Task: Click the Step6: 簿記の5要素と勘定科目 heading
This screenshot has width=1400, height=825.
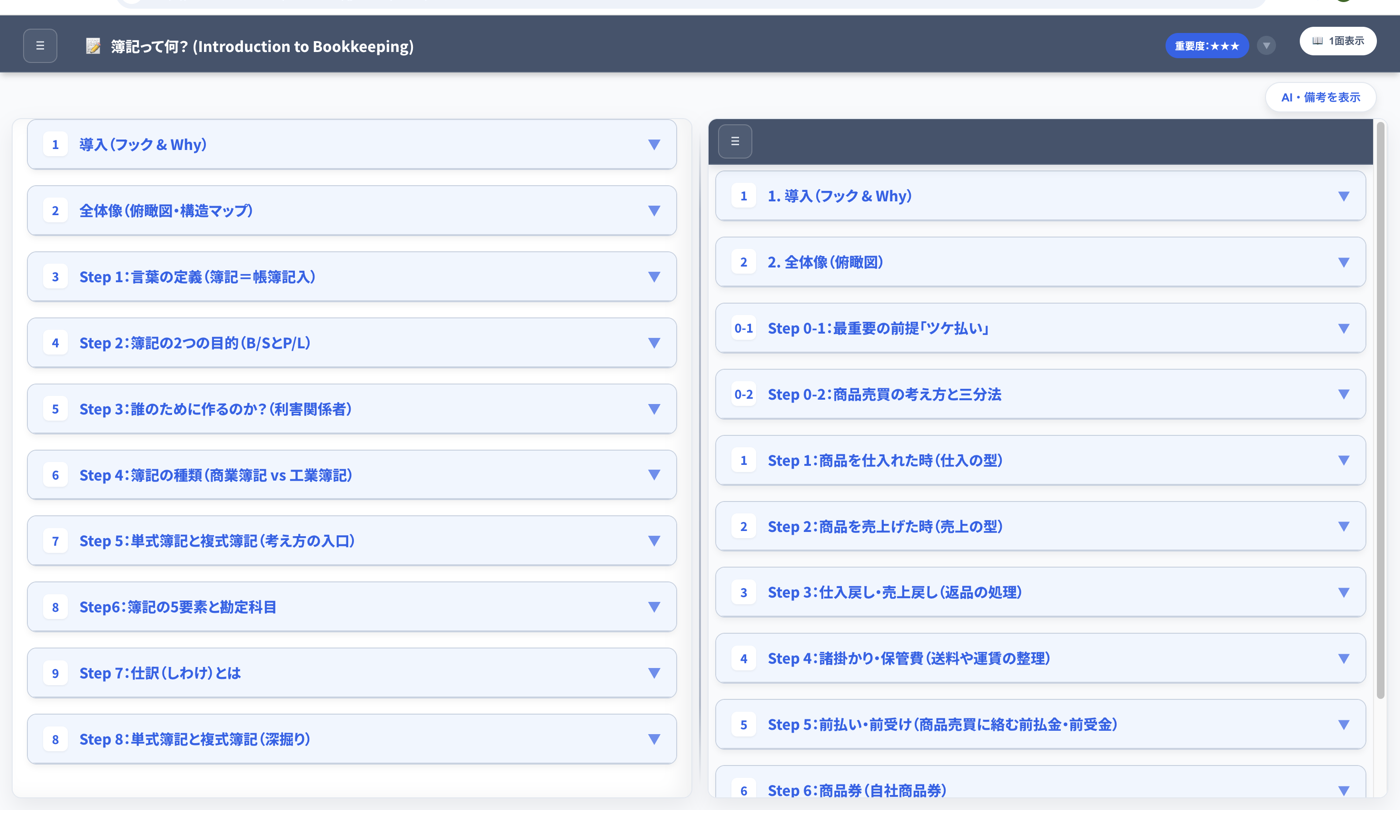Action: point(178,607)
